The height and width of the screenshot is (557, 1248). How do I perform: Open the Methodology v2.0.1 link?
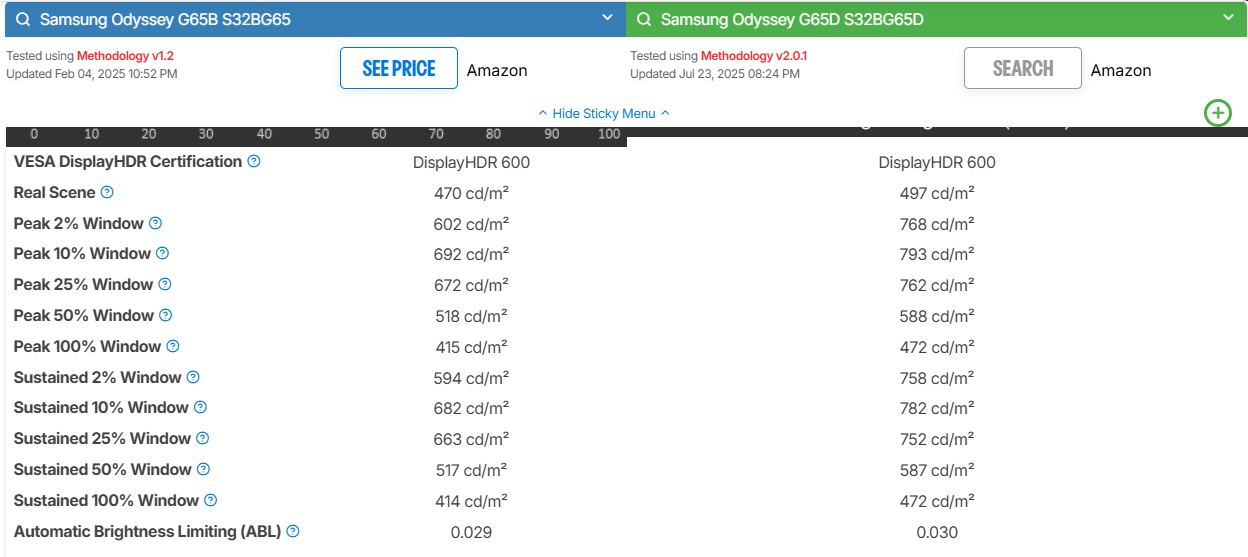pyautogui.click(x=754, y=56)
